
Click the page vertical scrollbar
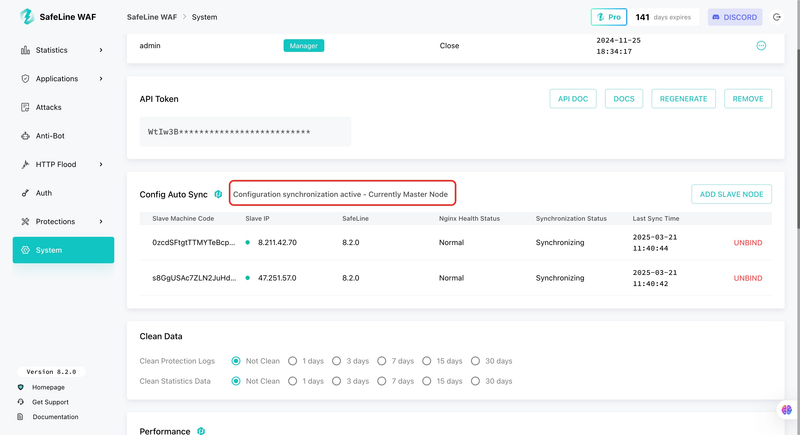[797, 138]
